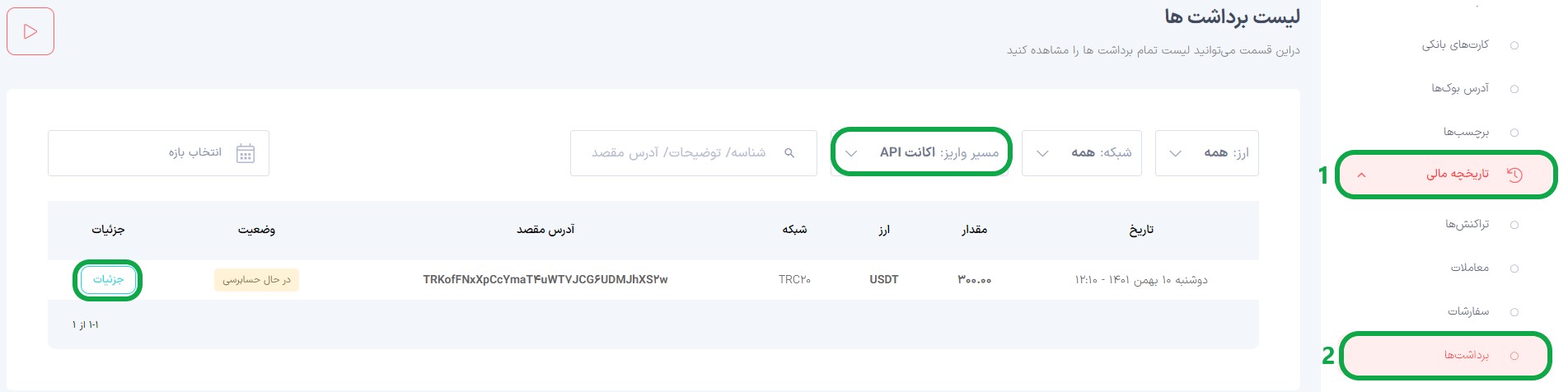The height and width of the screenshot is (392, 1568).
Task: Collapse the تاریخچه مالی menu chevron
Action: 1361,175
